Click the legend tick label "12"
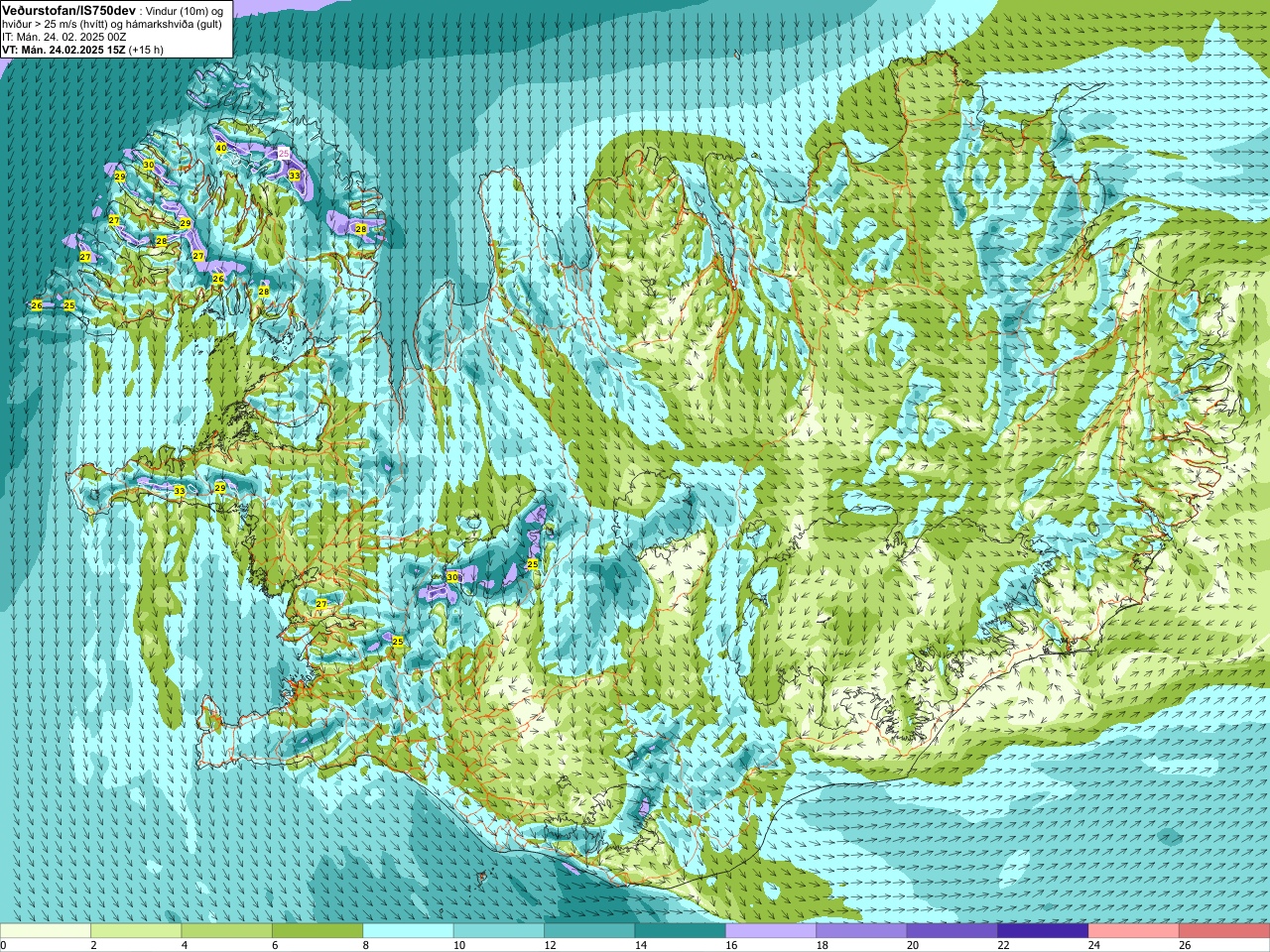 [549, 945]
